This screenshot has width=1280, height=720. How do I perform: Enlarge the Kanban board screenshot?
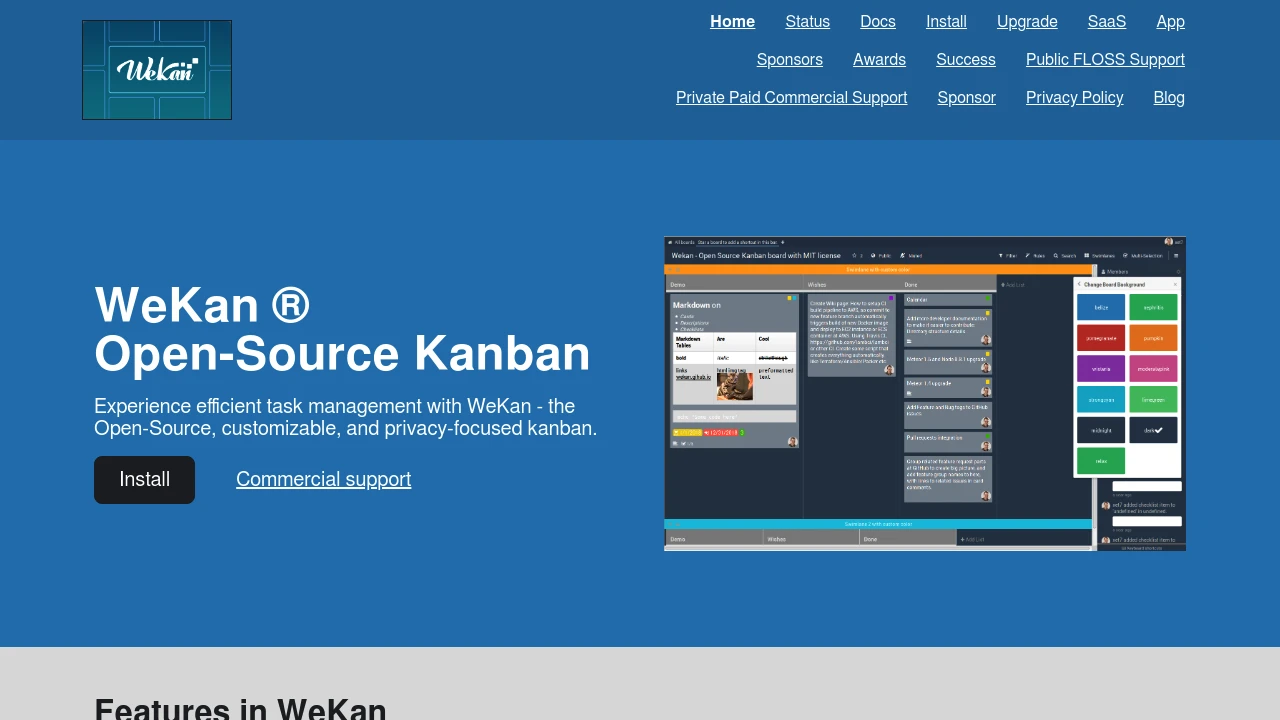pos(925,394)
